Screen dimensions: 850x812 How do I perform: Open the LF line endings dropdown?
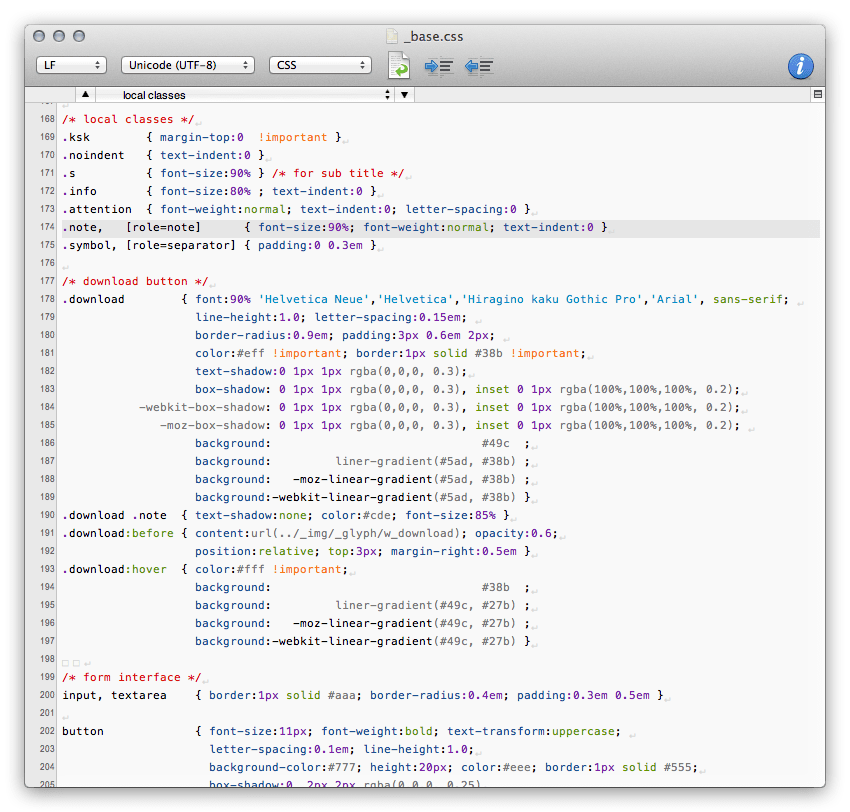click(71, 65)
